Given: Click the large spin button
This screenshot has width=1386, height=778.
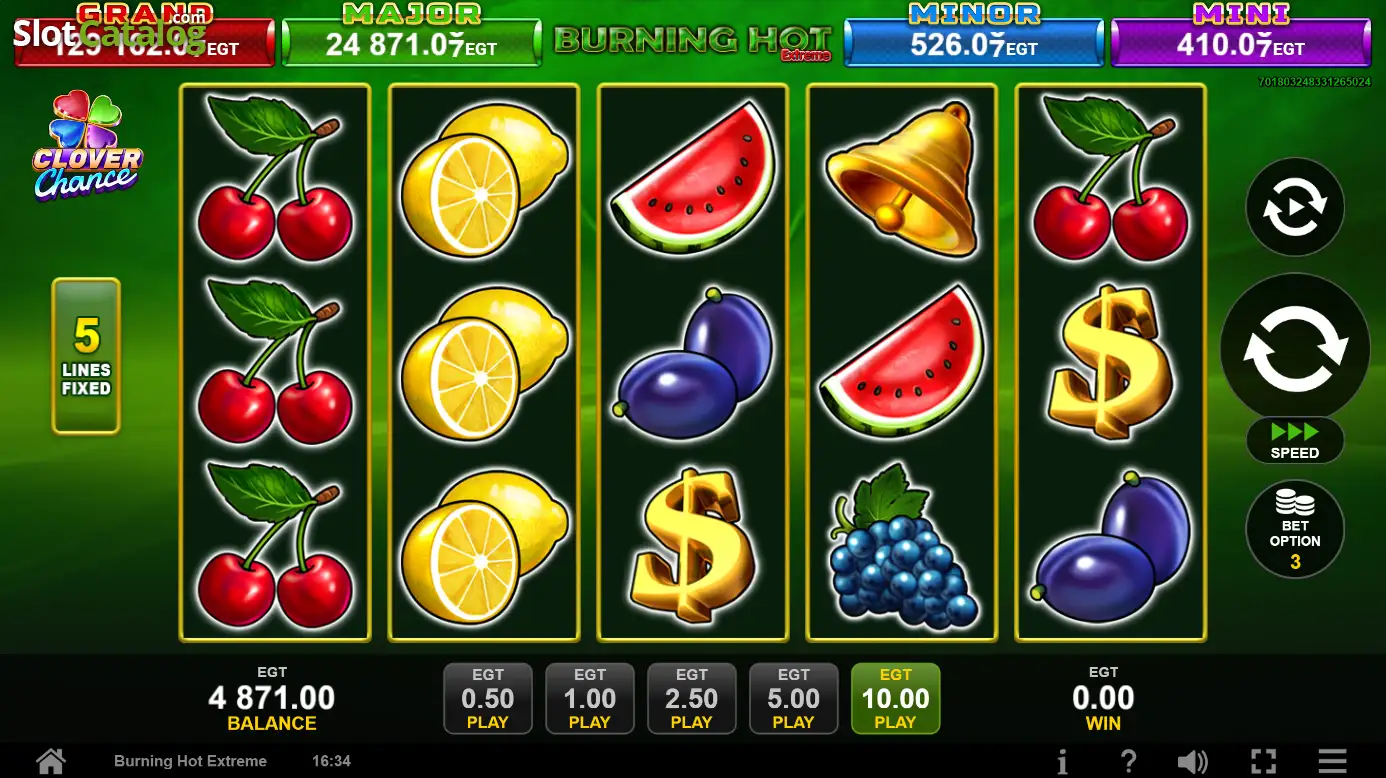Looking at the screenshot, I should [x=1295, y=349].
